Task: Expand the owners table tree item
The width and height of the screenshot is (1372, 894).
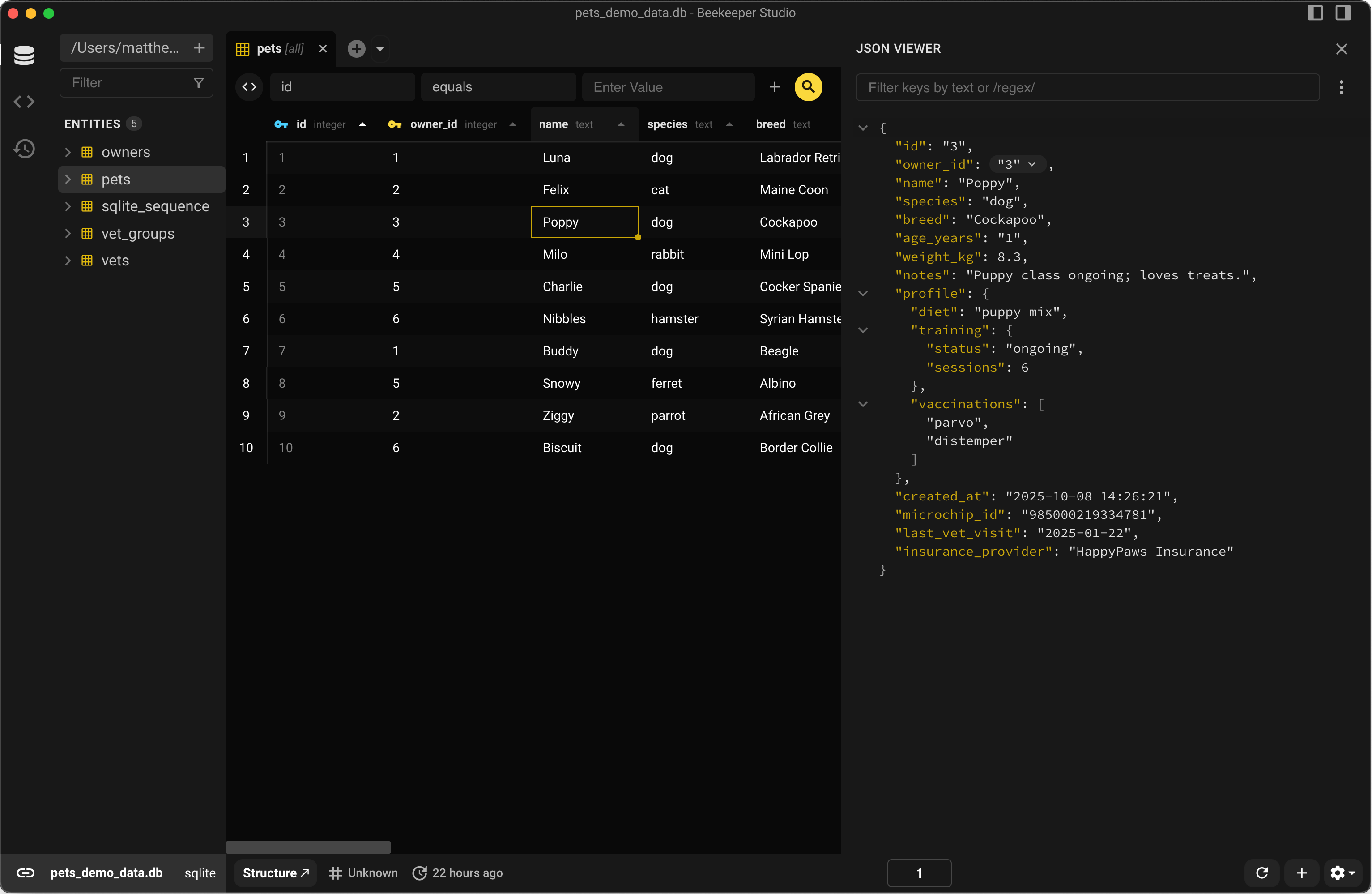Action: (x=68, y=152)
